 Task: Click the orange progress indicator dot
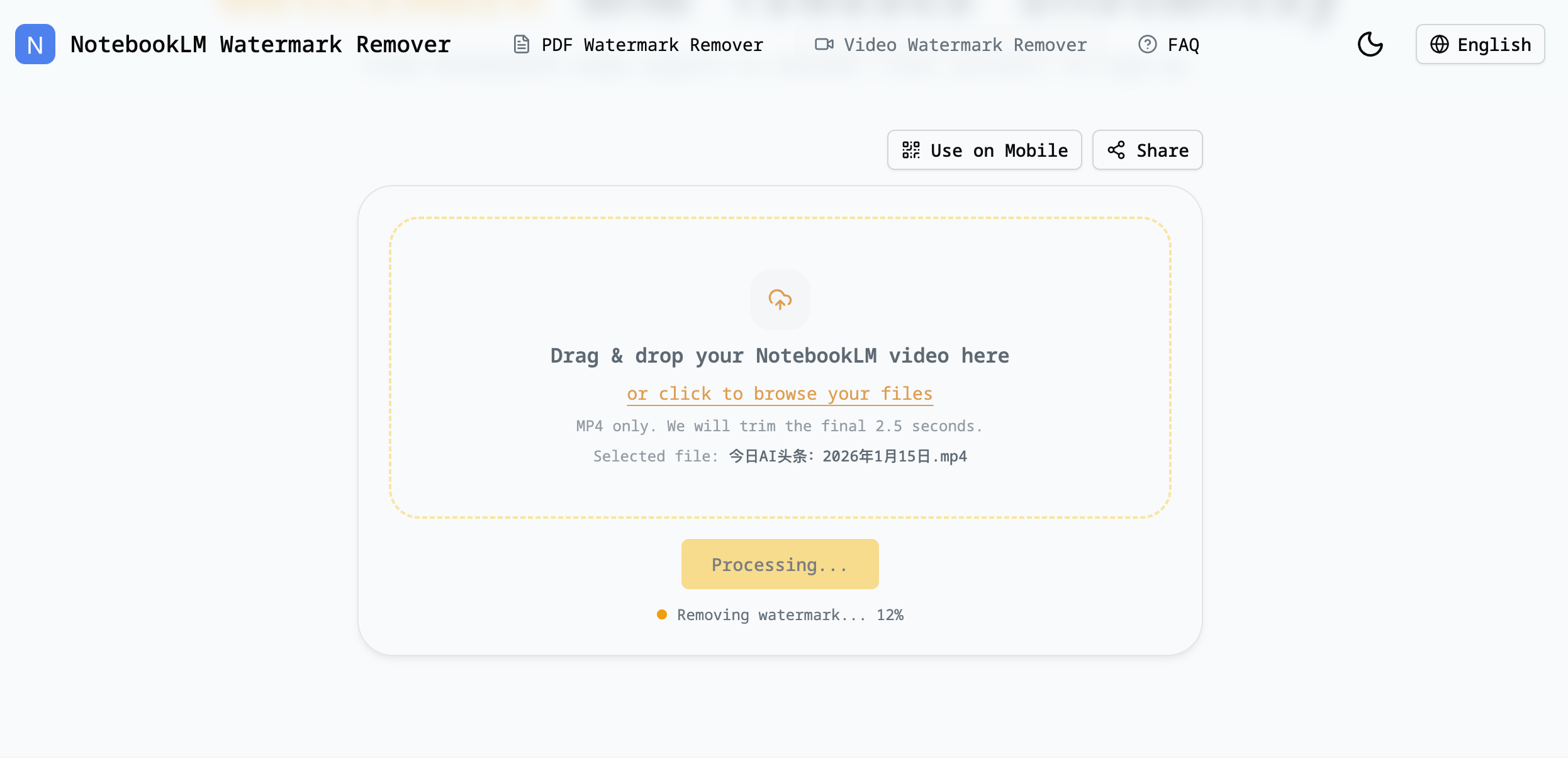(x=661, y=614)
